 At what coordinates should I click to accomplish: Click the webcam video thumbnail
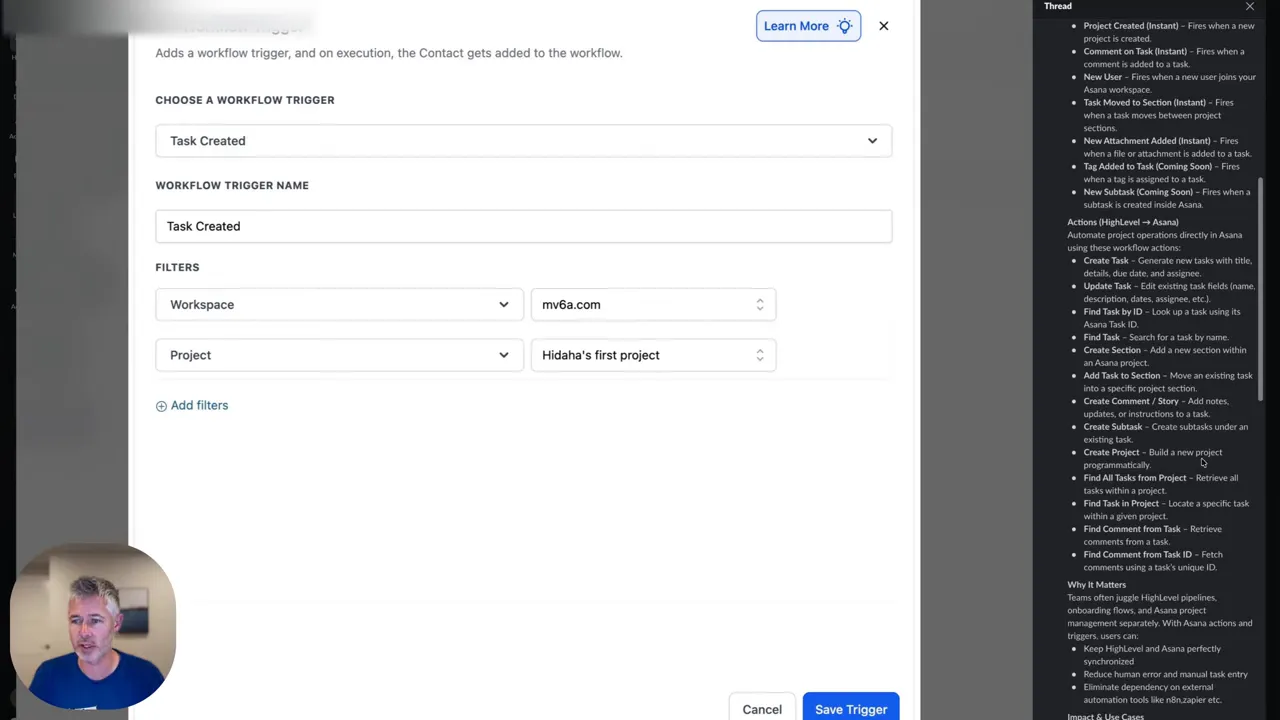click(93, 626)
